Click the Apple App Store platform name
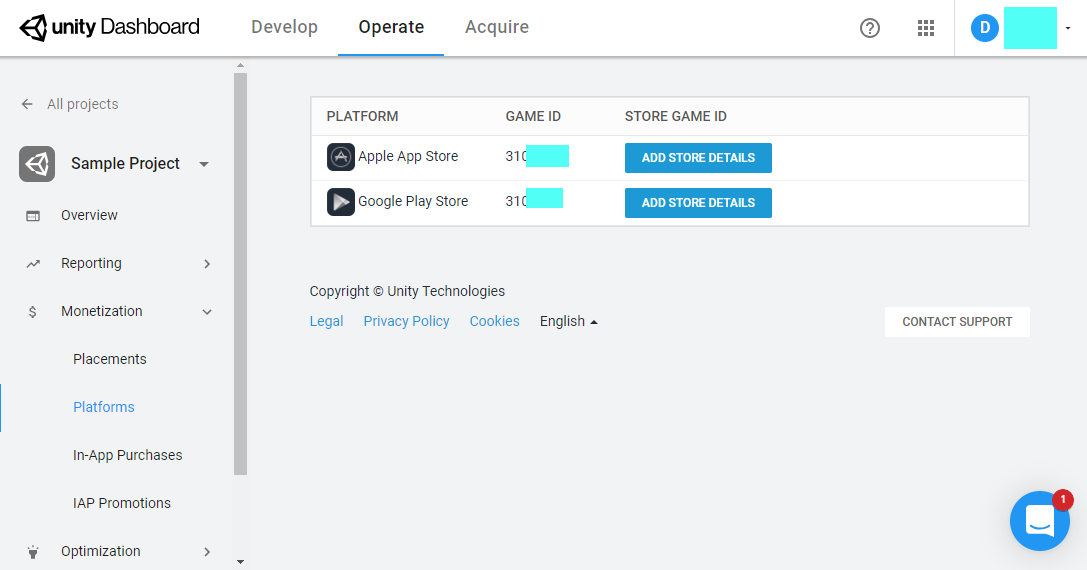 [x=408, y=157]
